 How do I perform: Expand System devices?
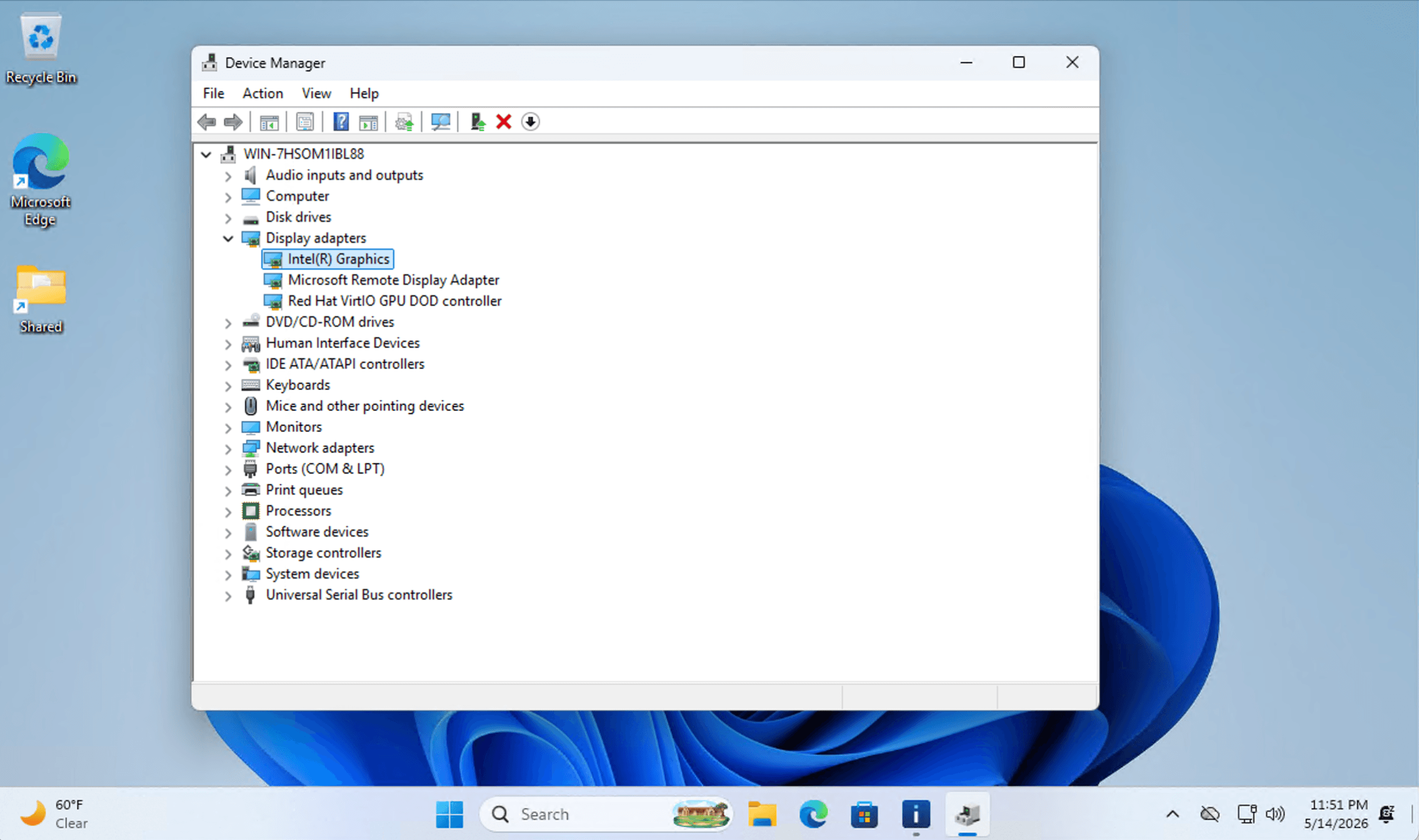coord(228,574)
